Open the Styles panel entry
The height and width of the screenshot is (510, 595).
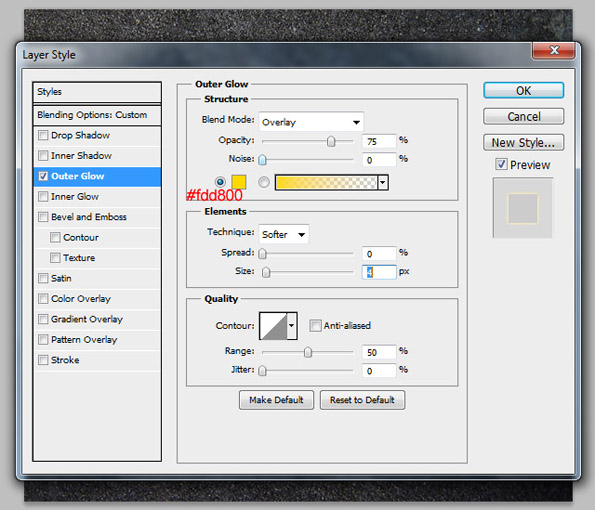click(97, 92)
